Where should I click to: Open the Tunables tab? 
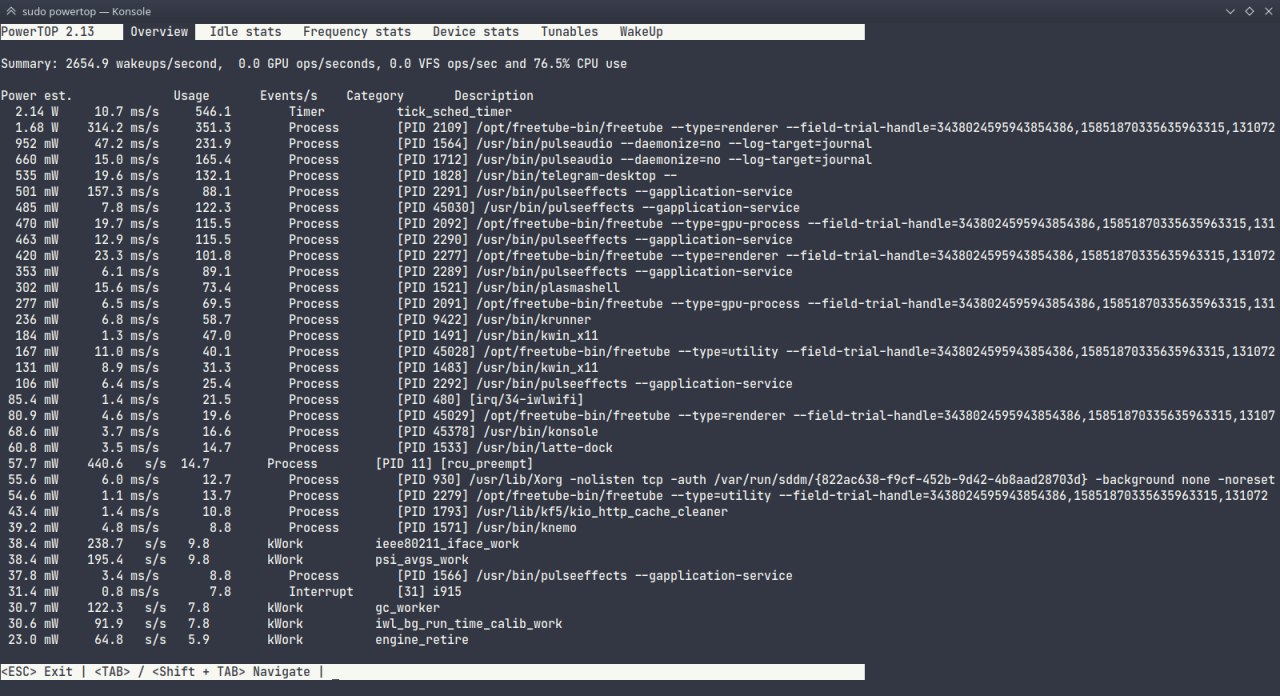tap(569, 32)
